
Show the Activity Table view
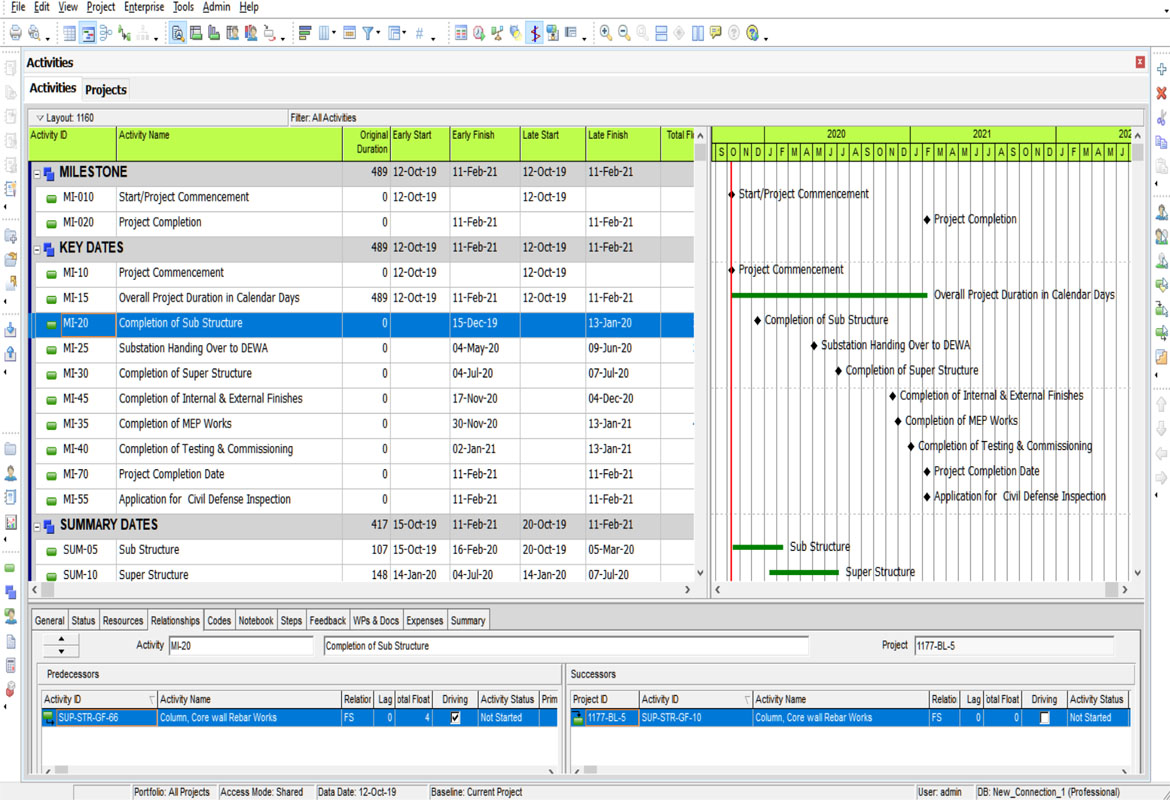(x=69, y=33)
